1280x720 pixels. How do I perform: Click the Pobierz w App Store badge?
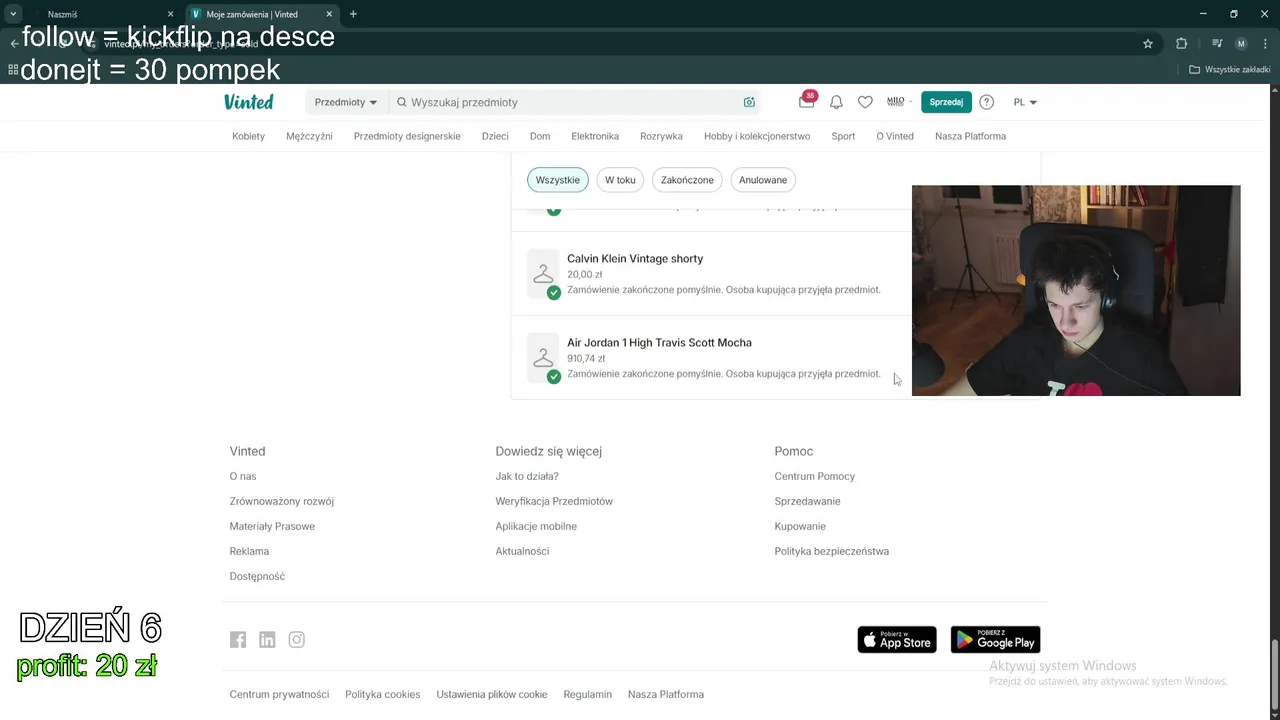click(x=897, y=639)
